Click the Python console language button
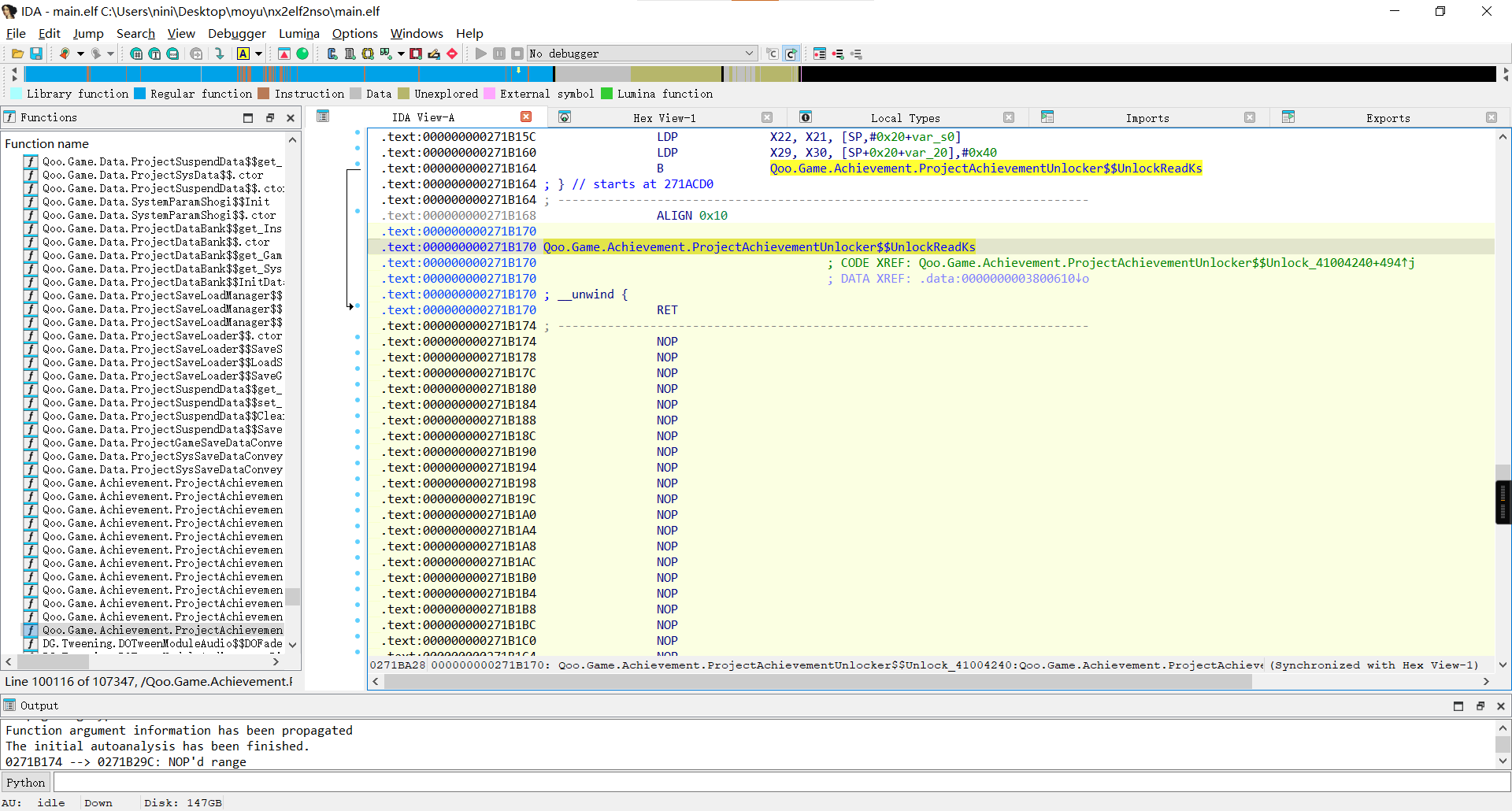Viewport: 1512px width, 811px height. (26, 783)
